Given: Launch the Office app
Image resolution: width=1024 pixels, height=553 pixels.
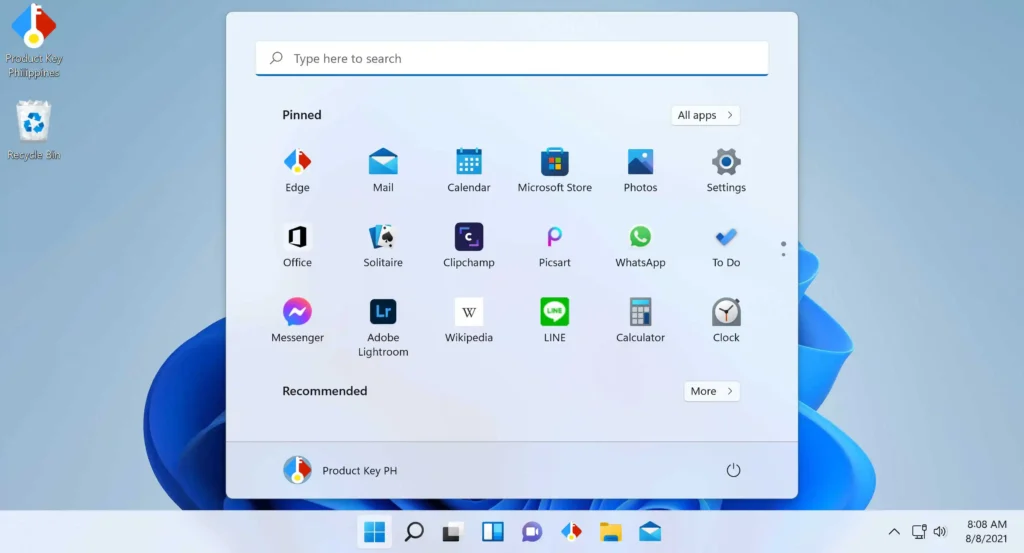Looking at the screenshot, I should click(x=297, y=245).
